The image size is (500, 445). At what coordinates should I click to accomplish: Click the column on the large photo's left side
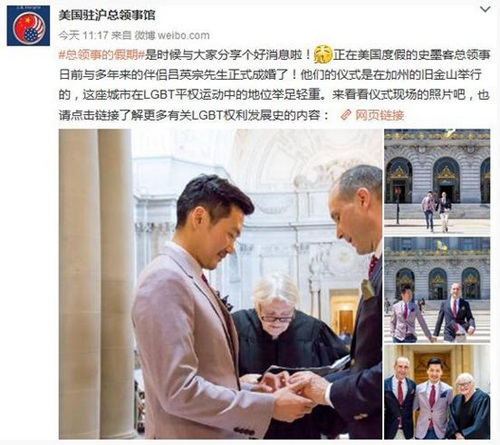tap(97, 284)
